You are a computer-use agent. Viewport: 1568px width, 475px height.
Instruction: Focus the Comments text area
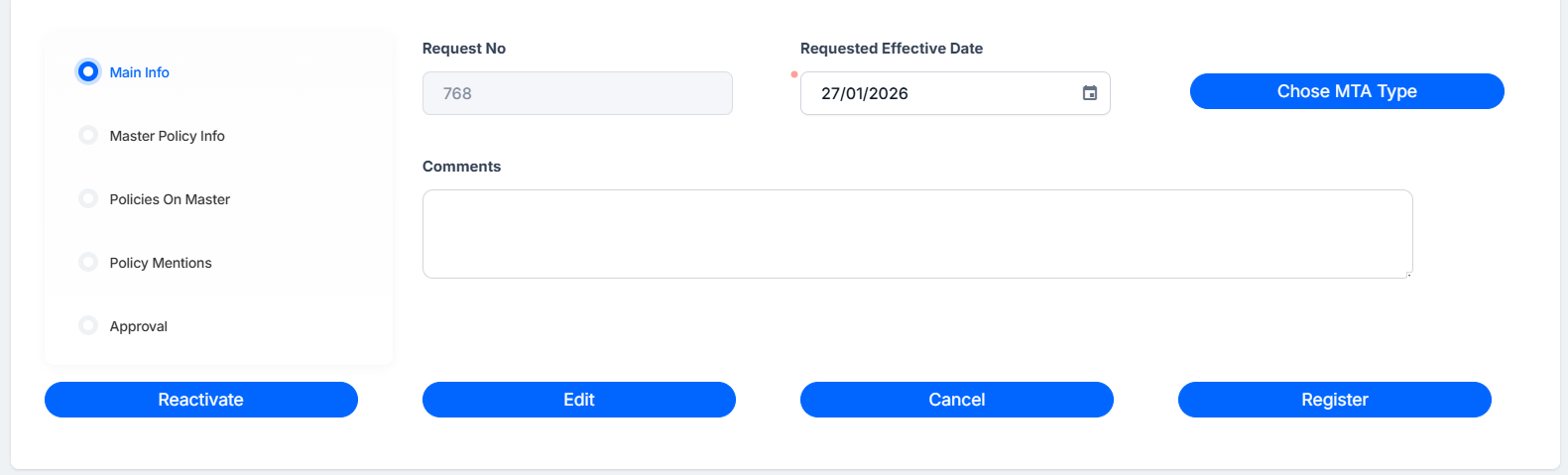click(x=917, y=234)
